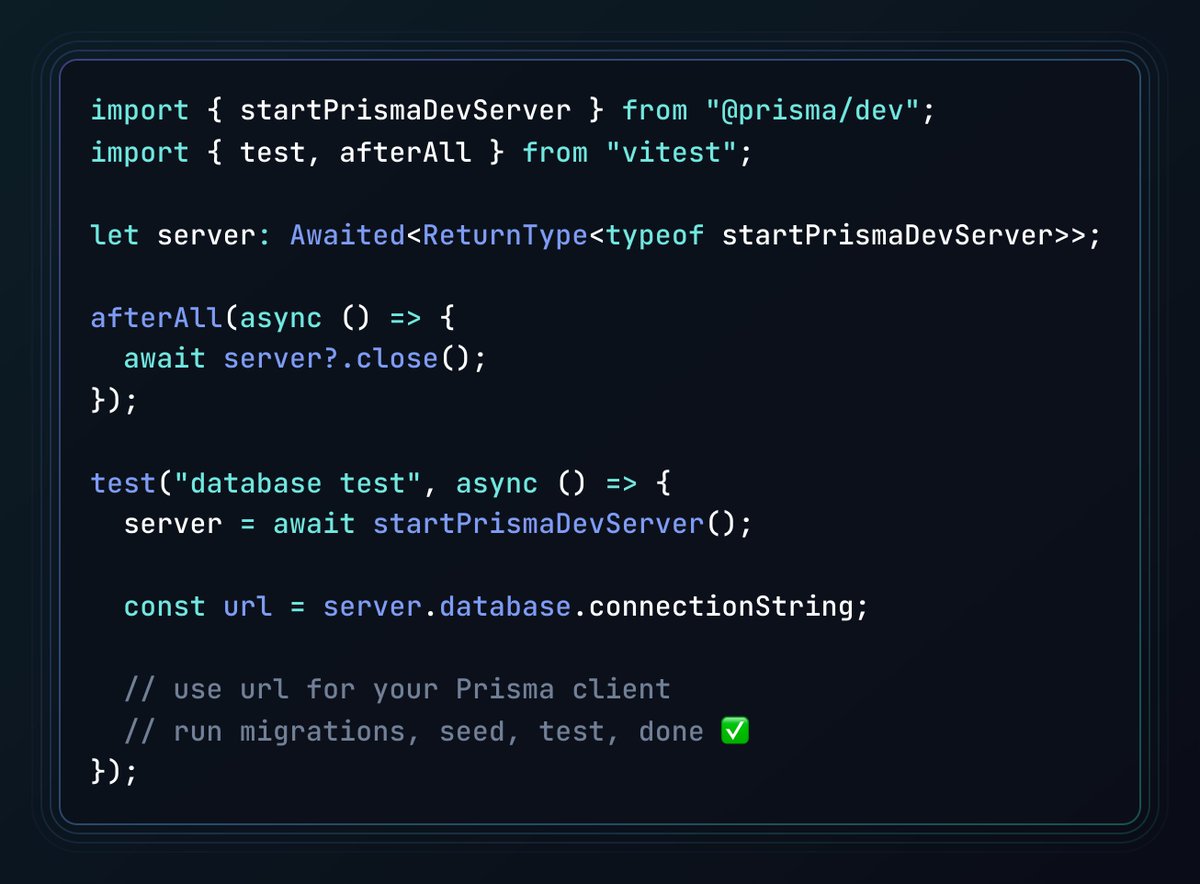Click the test function name

tap(122, 482)
